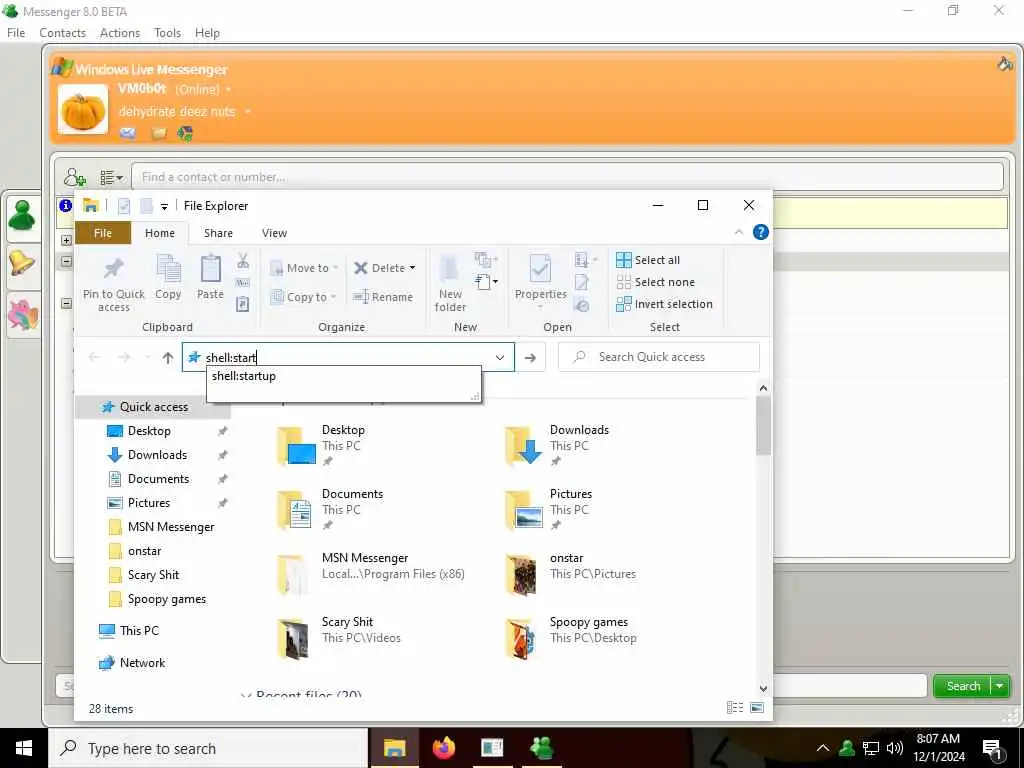Image resolution: width=1024 pixels, height=768 pixels.
Task: Click the Messenger alerts bell tab icon
Action: 21,263
